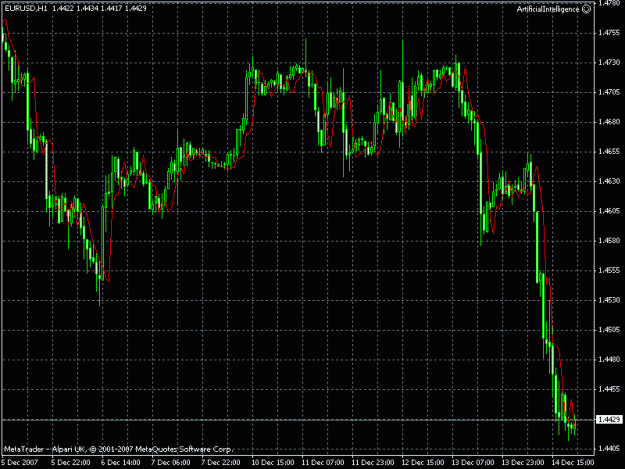Click time axis label 11 Dec 07:00
Viewport: 625px width, 469px height.
[x=322, y=463]
